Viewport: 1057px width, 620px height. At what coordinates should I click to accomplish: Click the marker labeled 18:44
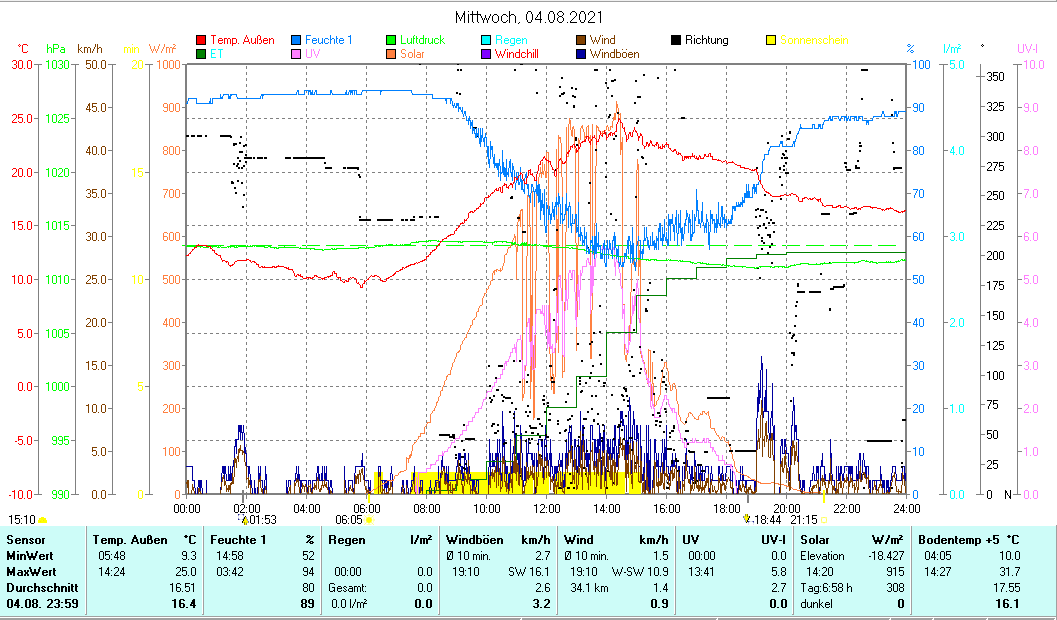747,519
